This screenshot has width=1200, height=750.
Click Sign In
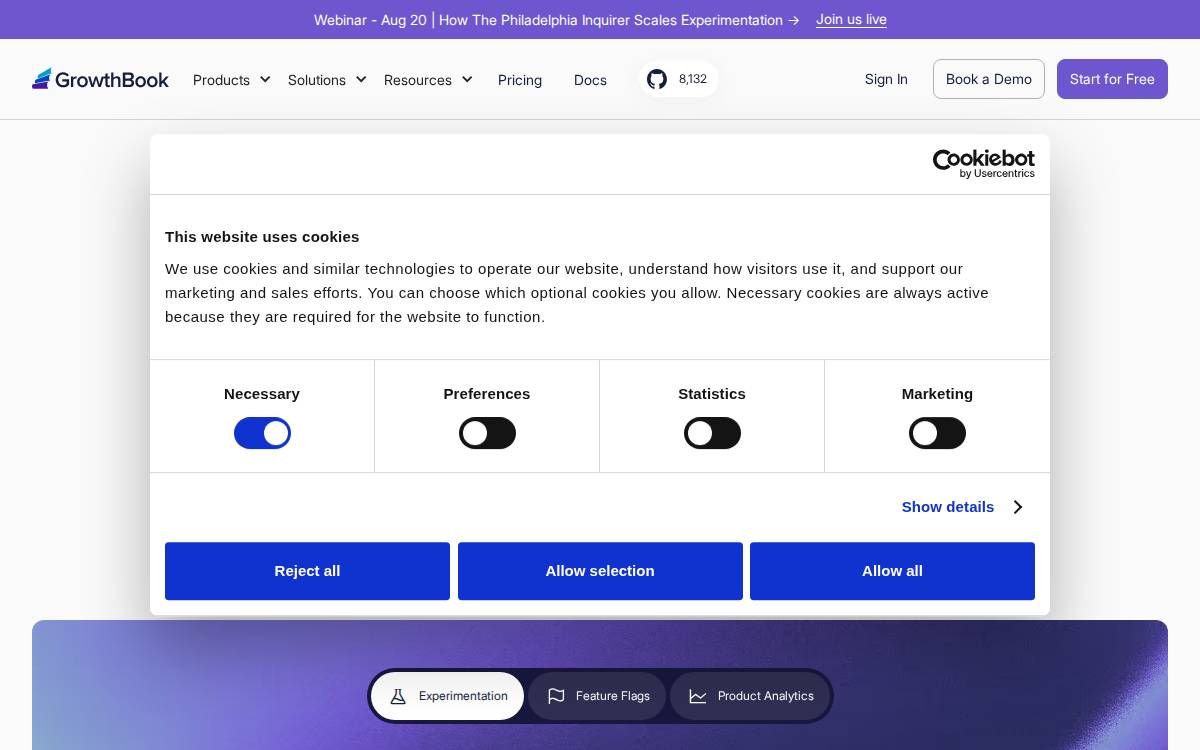[x=886, y=79]
